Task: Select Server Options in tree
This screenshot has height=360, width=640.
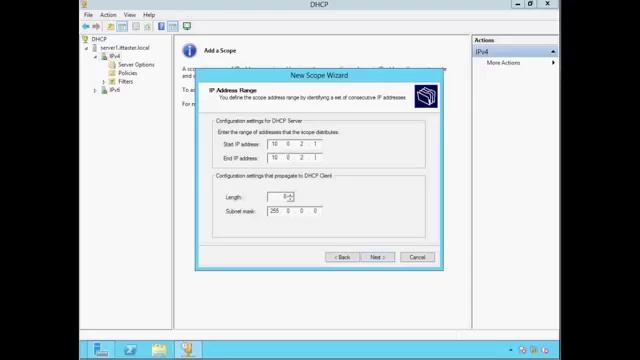Action: (x=136, y=65)
